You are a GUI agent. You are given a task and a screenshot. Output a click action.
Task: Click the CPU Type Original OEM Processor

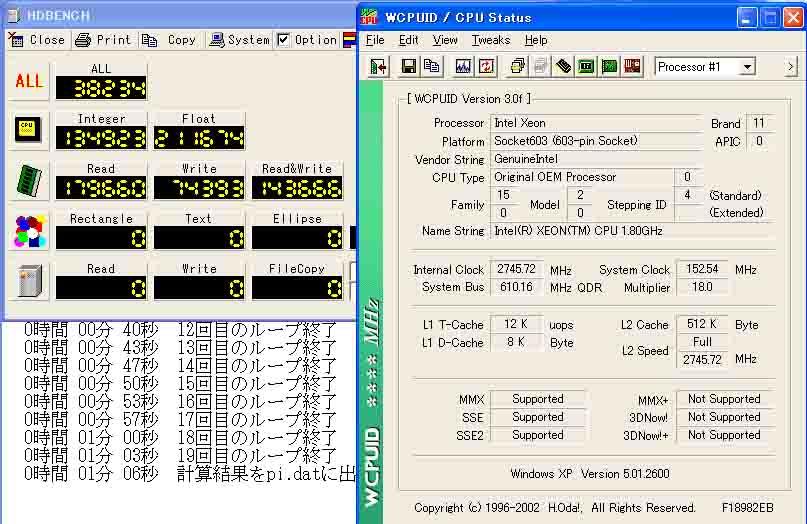[x=581, y=177]
